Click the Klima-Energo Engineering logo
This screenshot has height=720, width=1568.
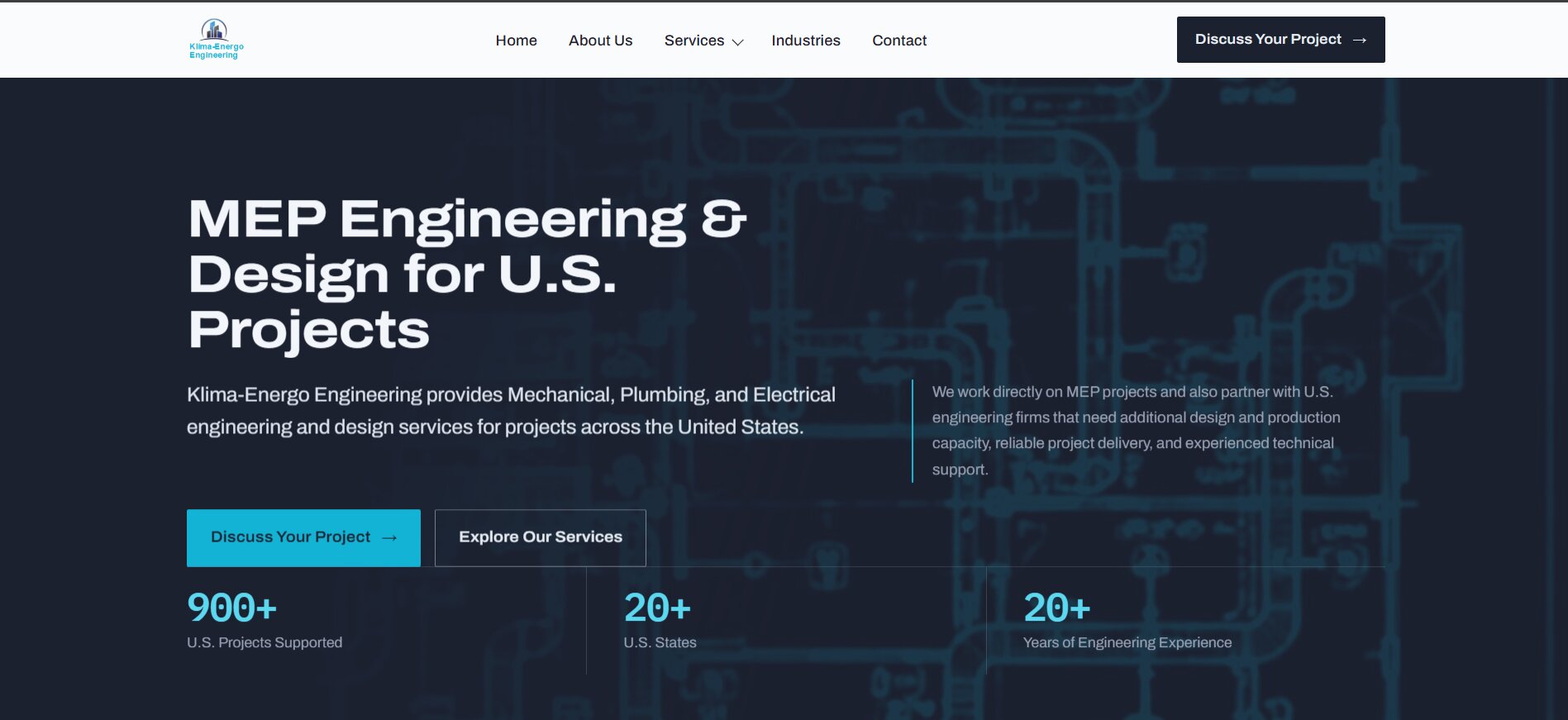216,39
